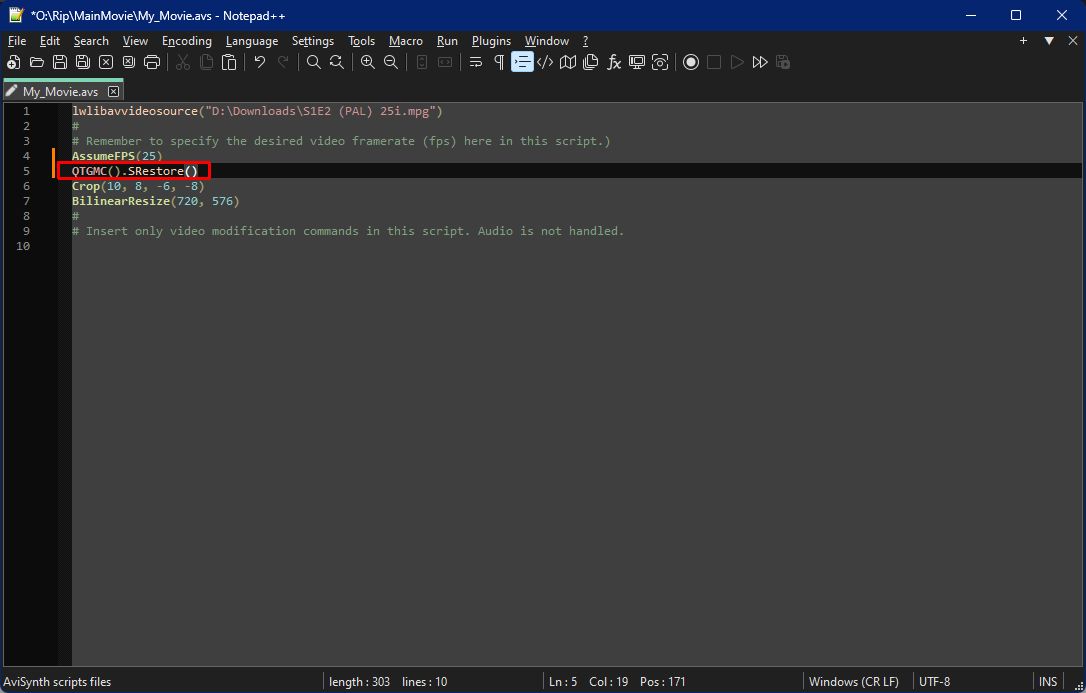Disable the indent guide toggle
Viewport: 1086px width, 693px height.
[x=522, y=62]
